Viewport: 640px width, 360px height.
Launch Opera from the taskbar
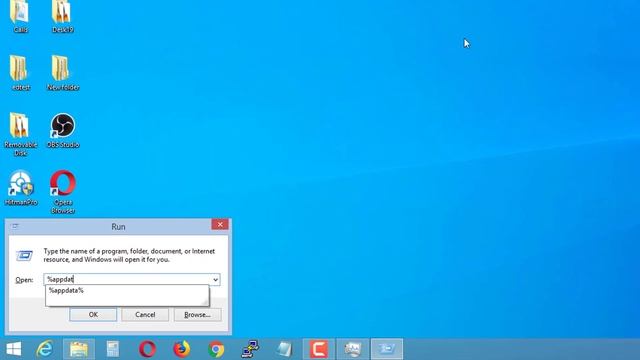147,349
